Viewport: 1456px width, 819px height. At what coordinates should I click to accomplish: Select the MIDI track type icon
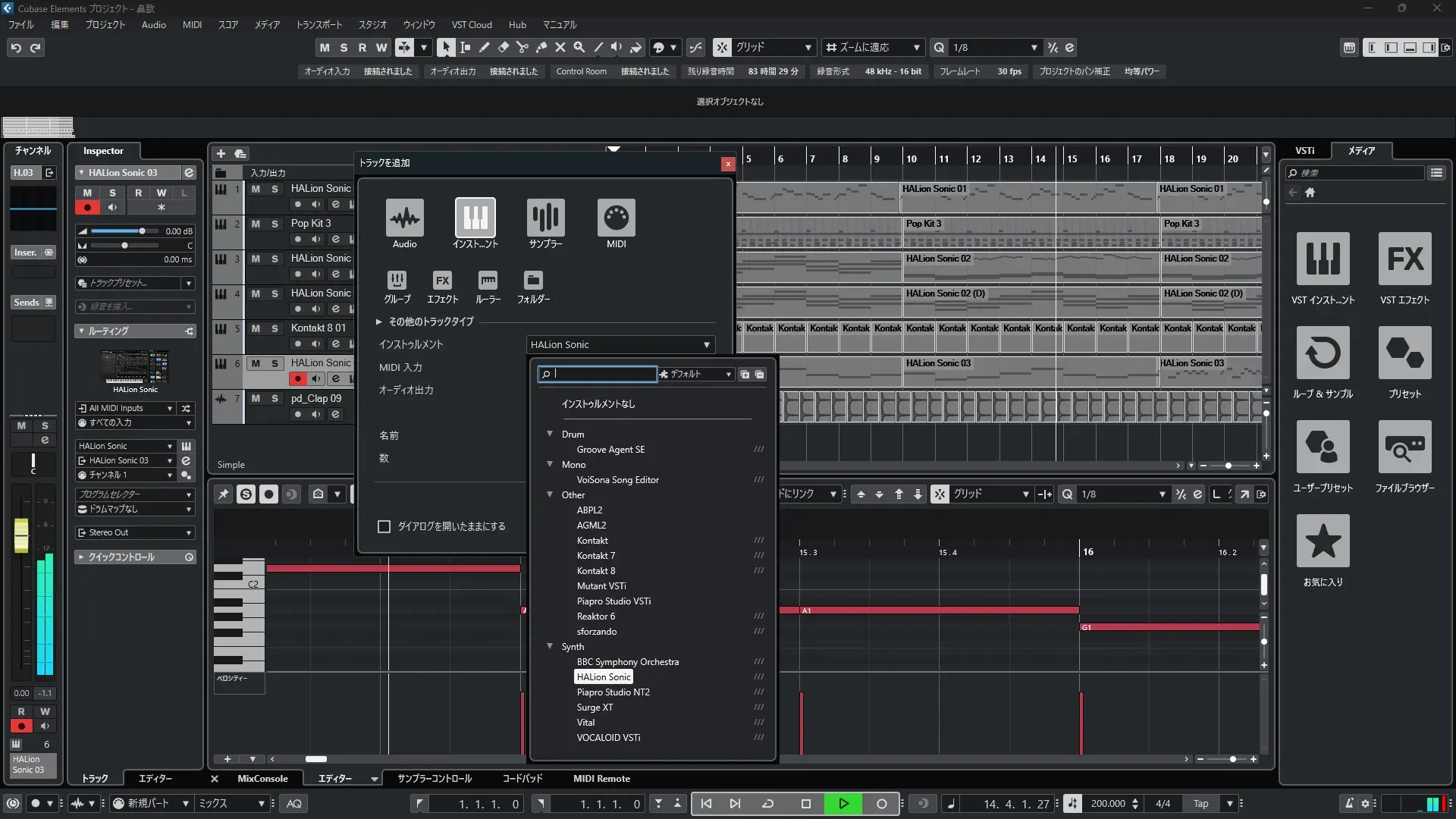(616, 218)
